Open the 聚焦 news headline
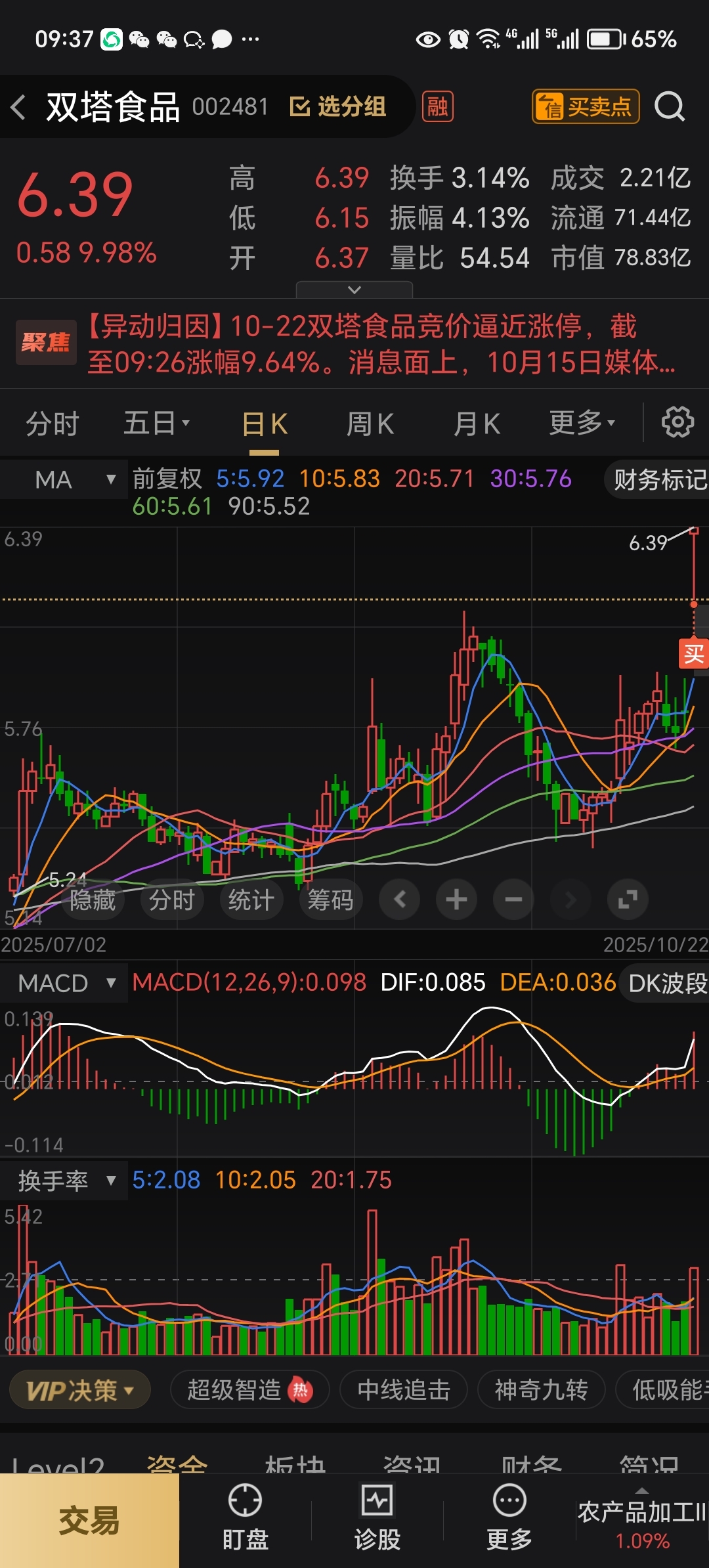The width and height of the screenshot is (709, 1568). 354,343
